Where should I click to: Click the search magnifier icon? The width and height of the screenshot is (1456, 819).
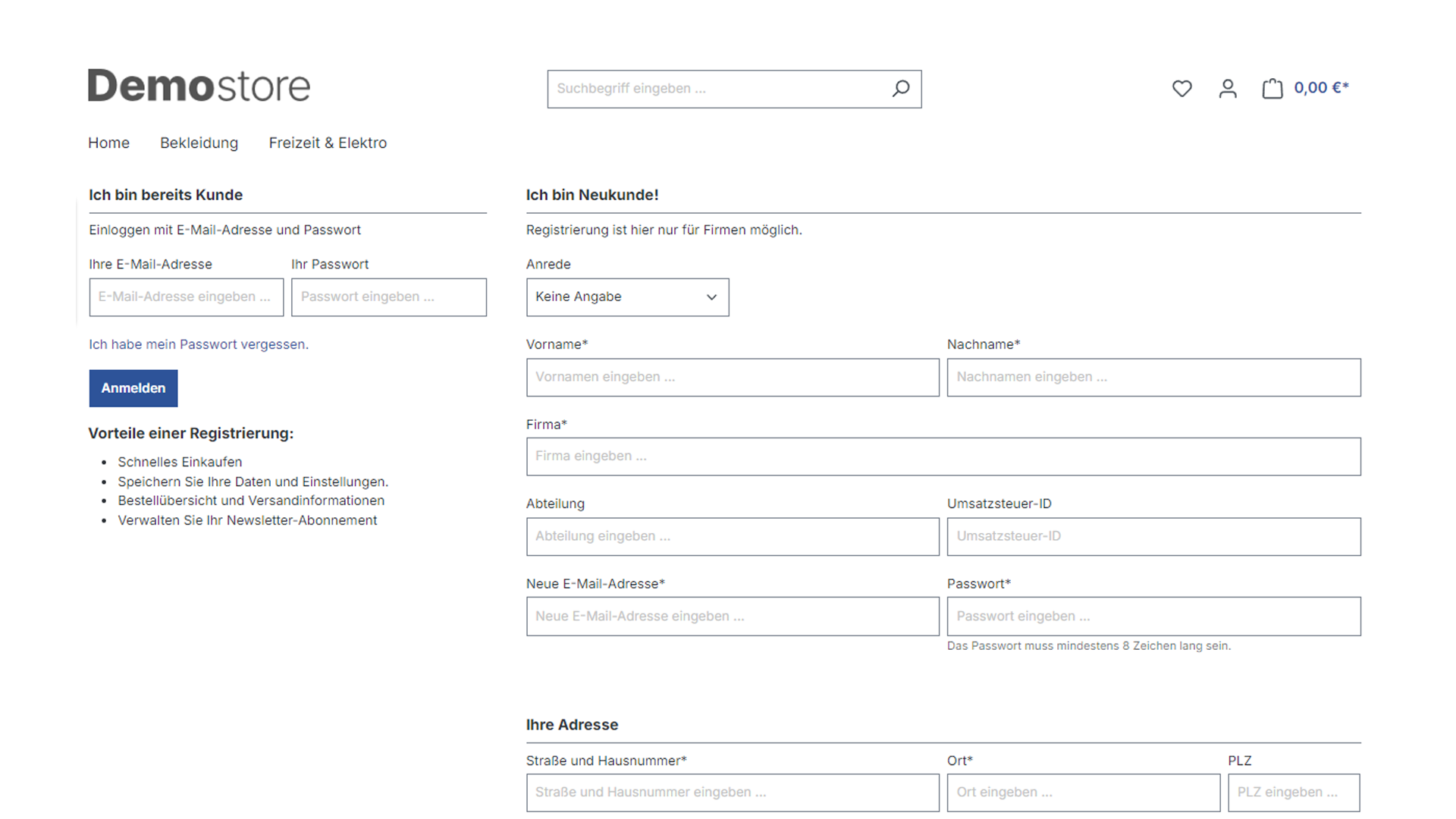[x=900, y=89]
